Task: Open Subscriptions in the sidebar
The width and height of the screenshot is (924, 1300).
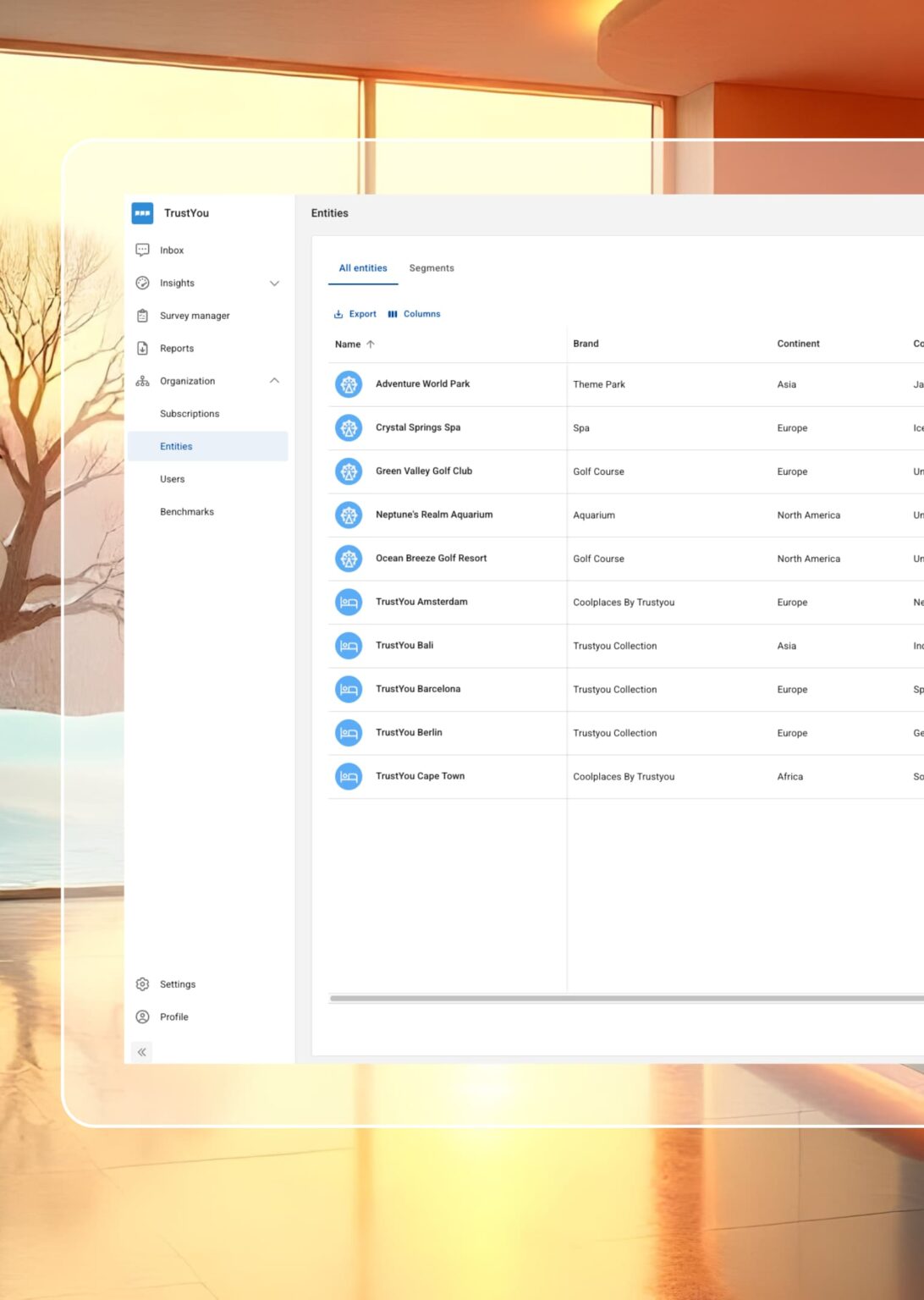Action: pos(190,414)
